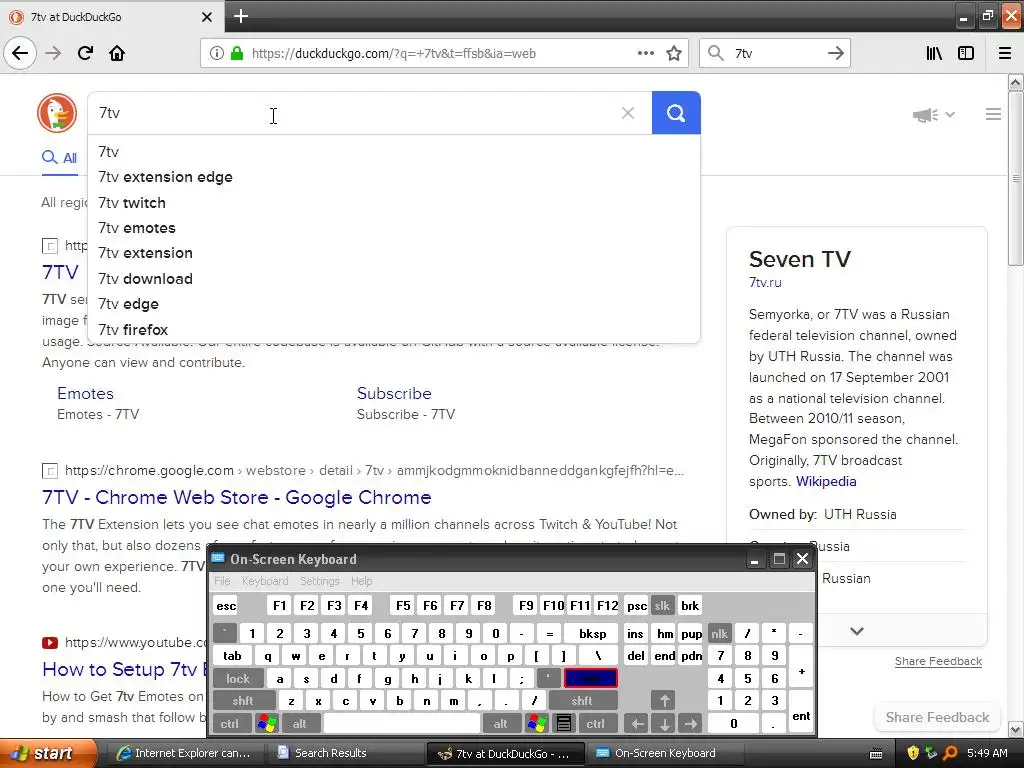This screenshot has width=1024, height=768.
Task: Toggle the nlk num lock key
Action: pos(719,633)
